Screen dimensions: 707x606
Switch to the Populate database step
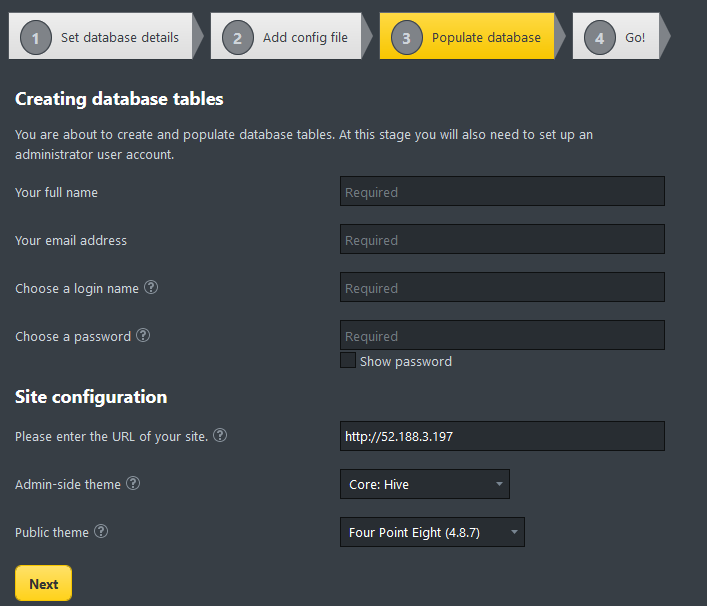click(x=467, y=37)
